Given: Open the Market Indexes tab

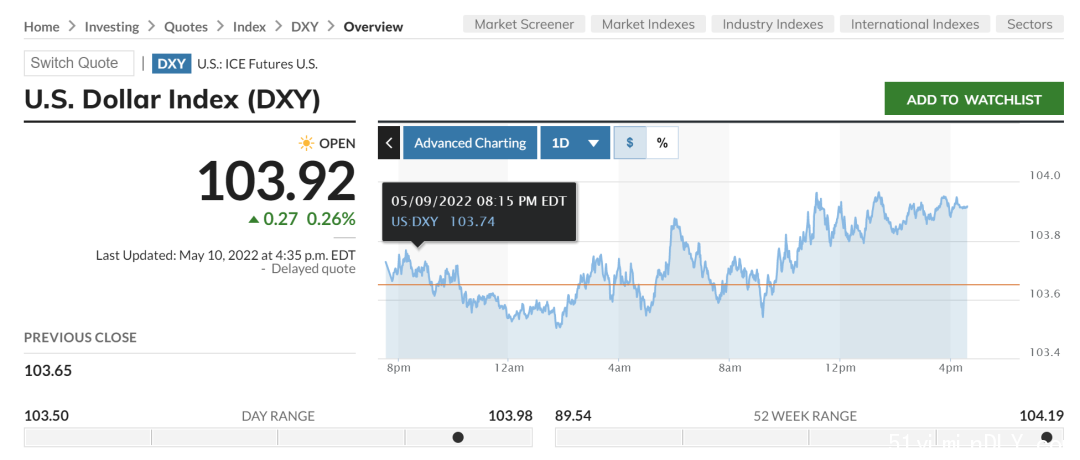Looking at the screenshot, I should coord(648,24).
